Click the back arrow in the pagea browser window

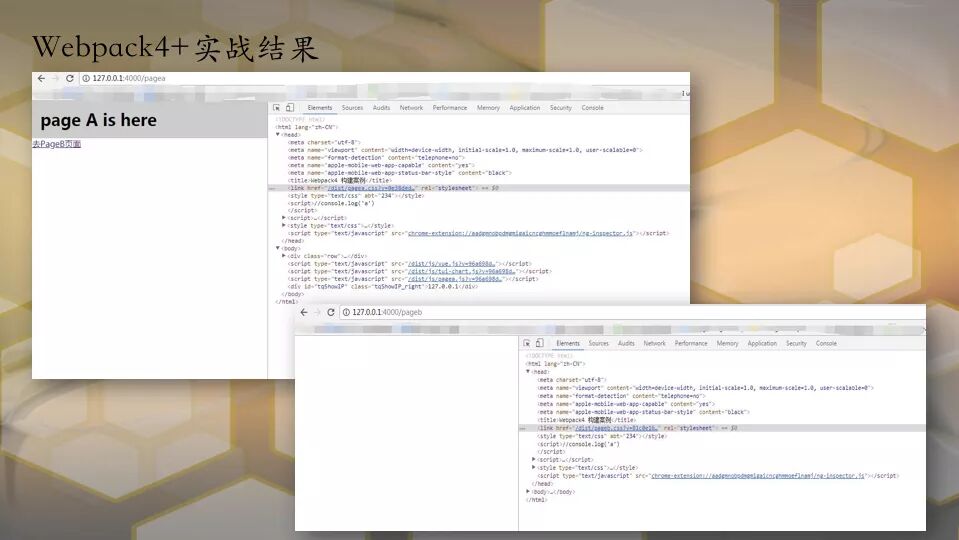(x=41, y=78)
